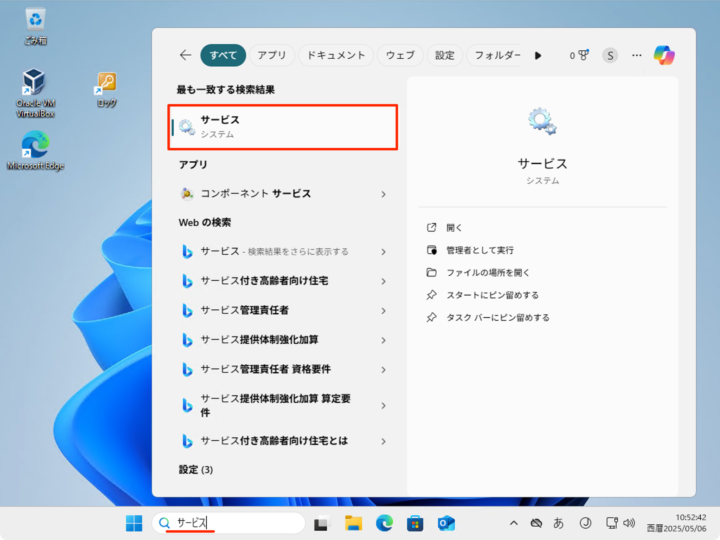Switch to the 設定 filter tab

444,56
